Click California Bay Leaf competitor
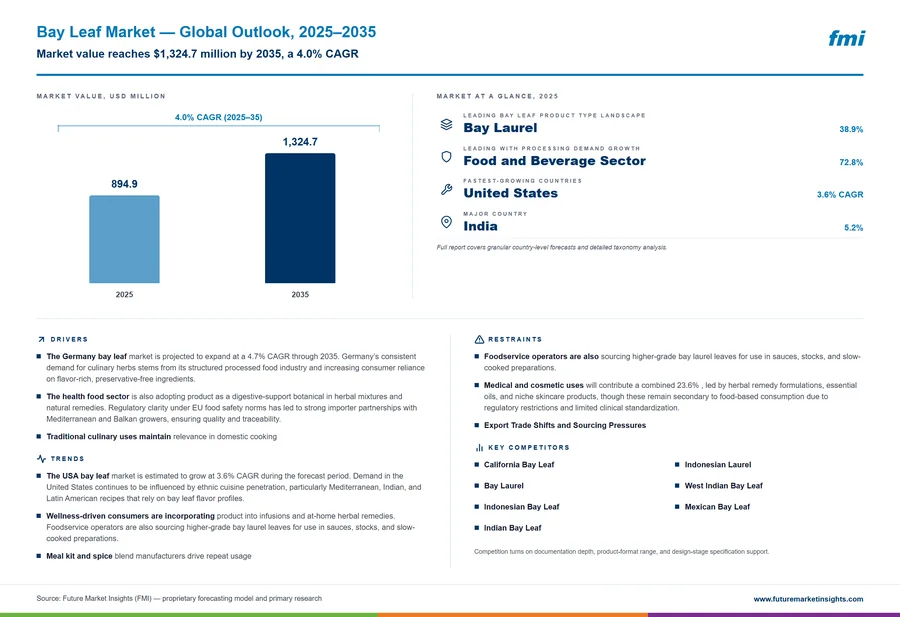This screenshot has width=900, height=617. (519, 465)
